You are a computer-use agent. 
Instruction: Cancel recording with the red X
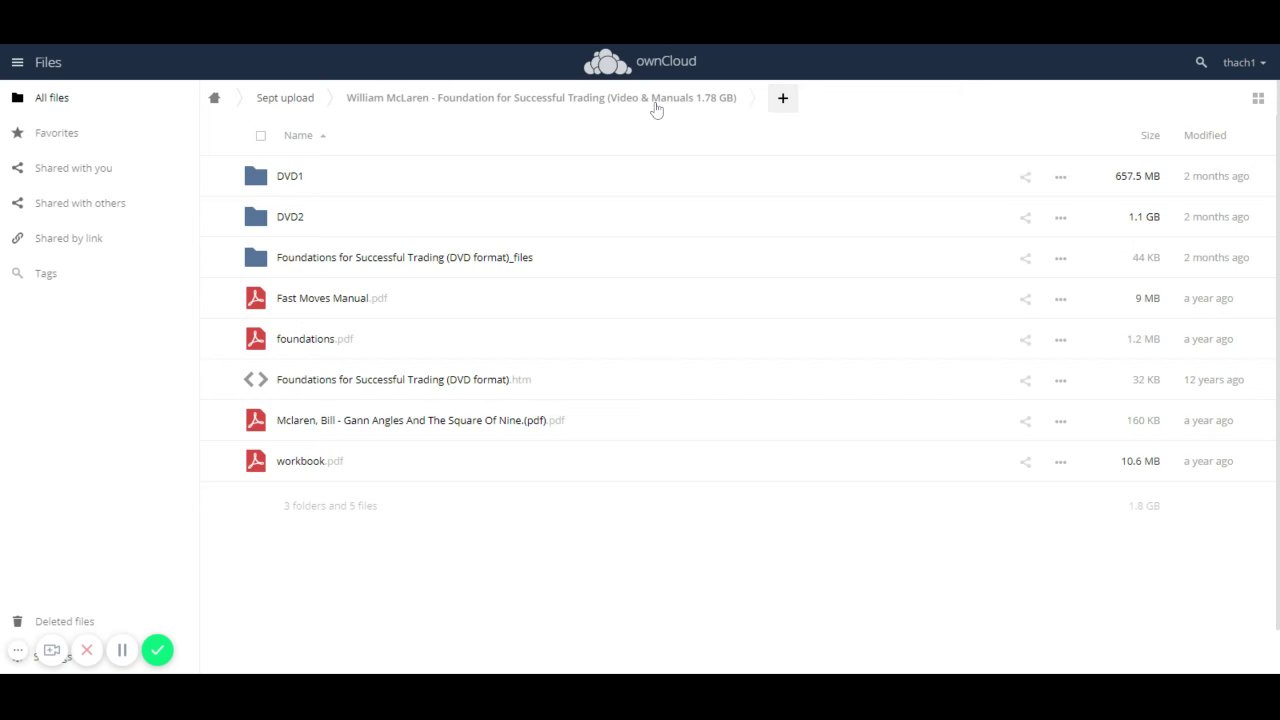tap(87, 651)
